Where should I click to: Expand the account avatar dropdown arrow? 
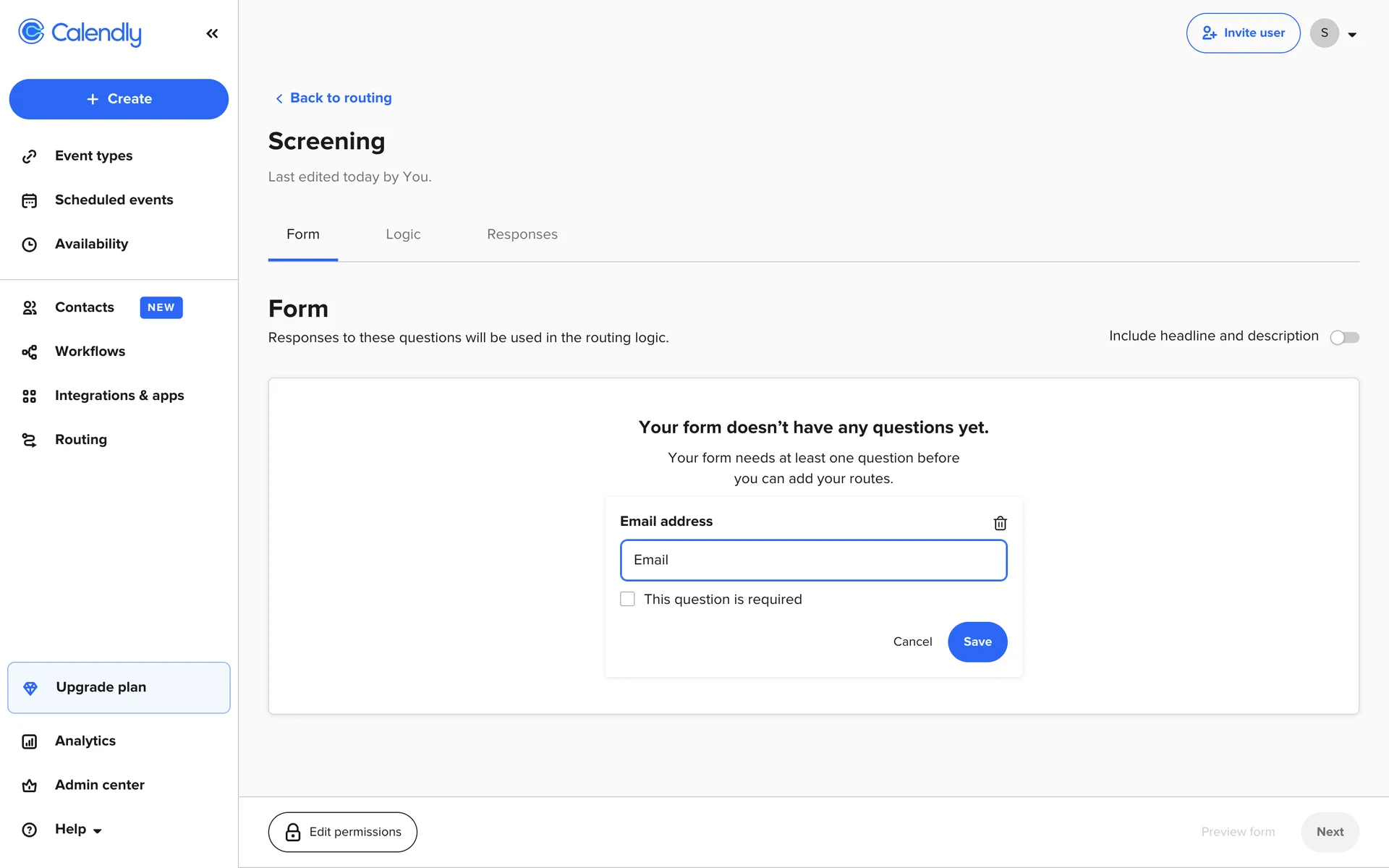coord(1352,34)
